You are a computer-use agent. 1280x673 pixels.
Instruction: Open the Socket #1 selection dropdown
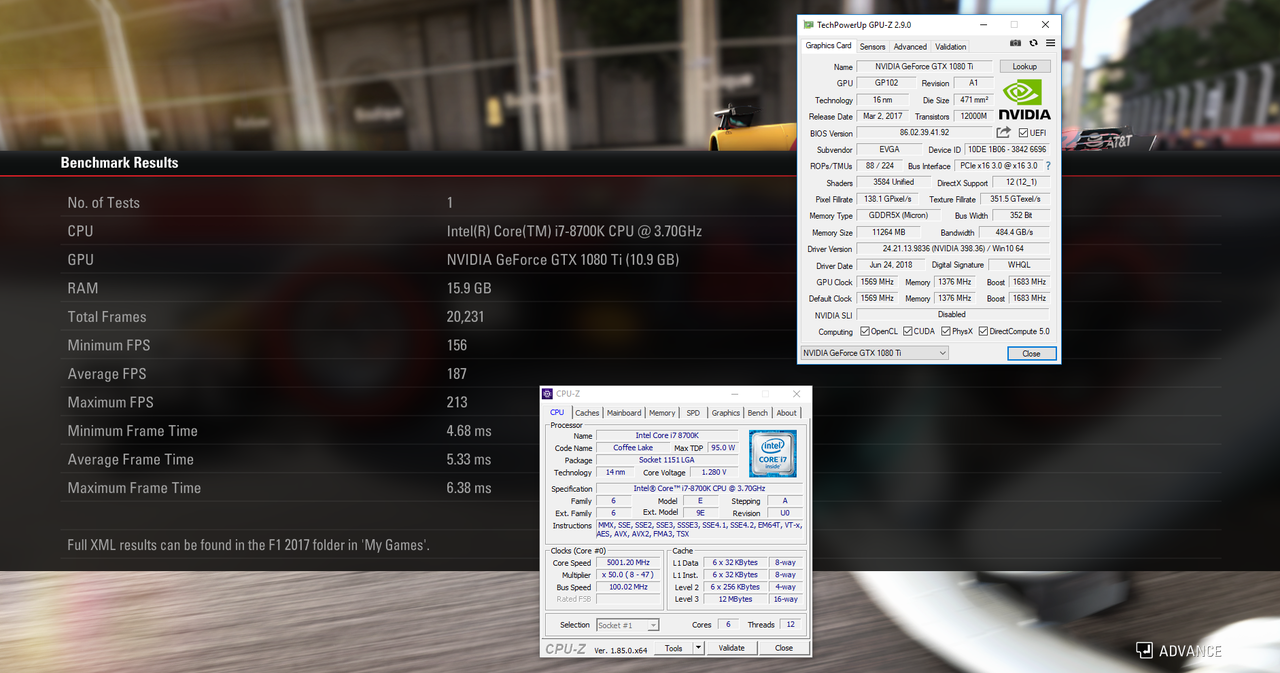pyautogui.click(x=627, y=625)
